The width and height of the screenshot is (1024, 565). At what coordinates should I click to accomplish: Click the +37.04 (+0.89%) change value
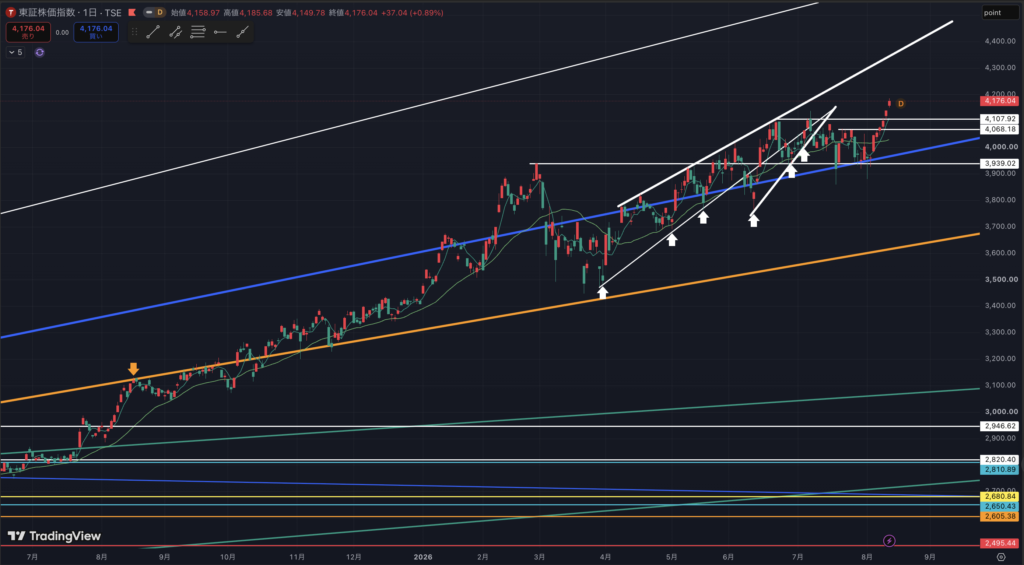point(411,12)
